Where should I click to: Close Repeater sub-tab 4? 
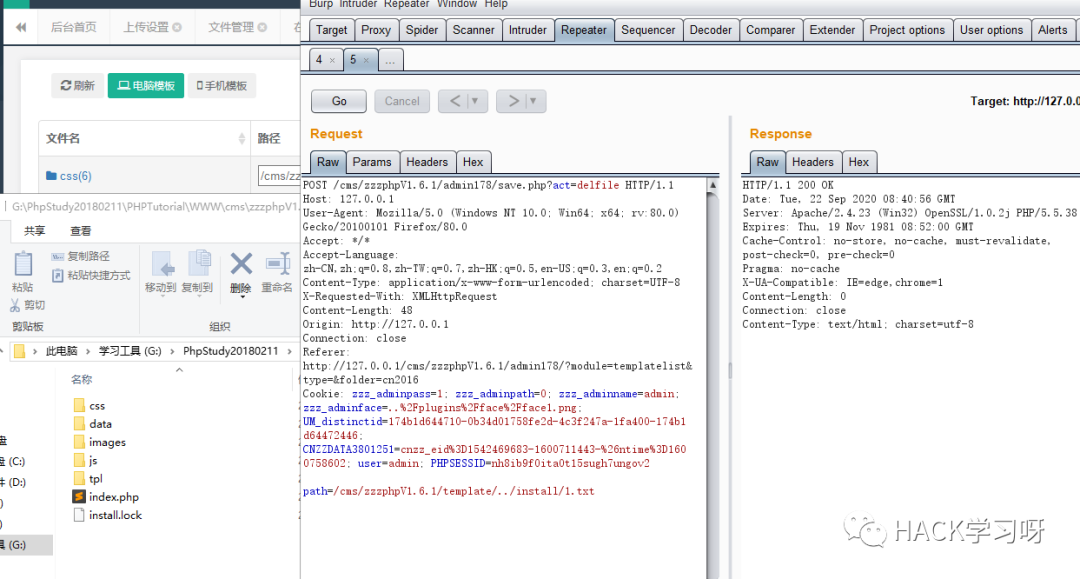coord(332,61)
